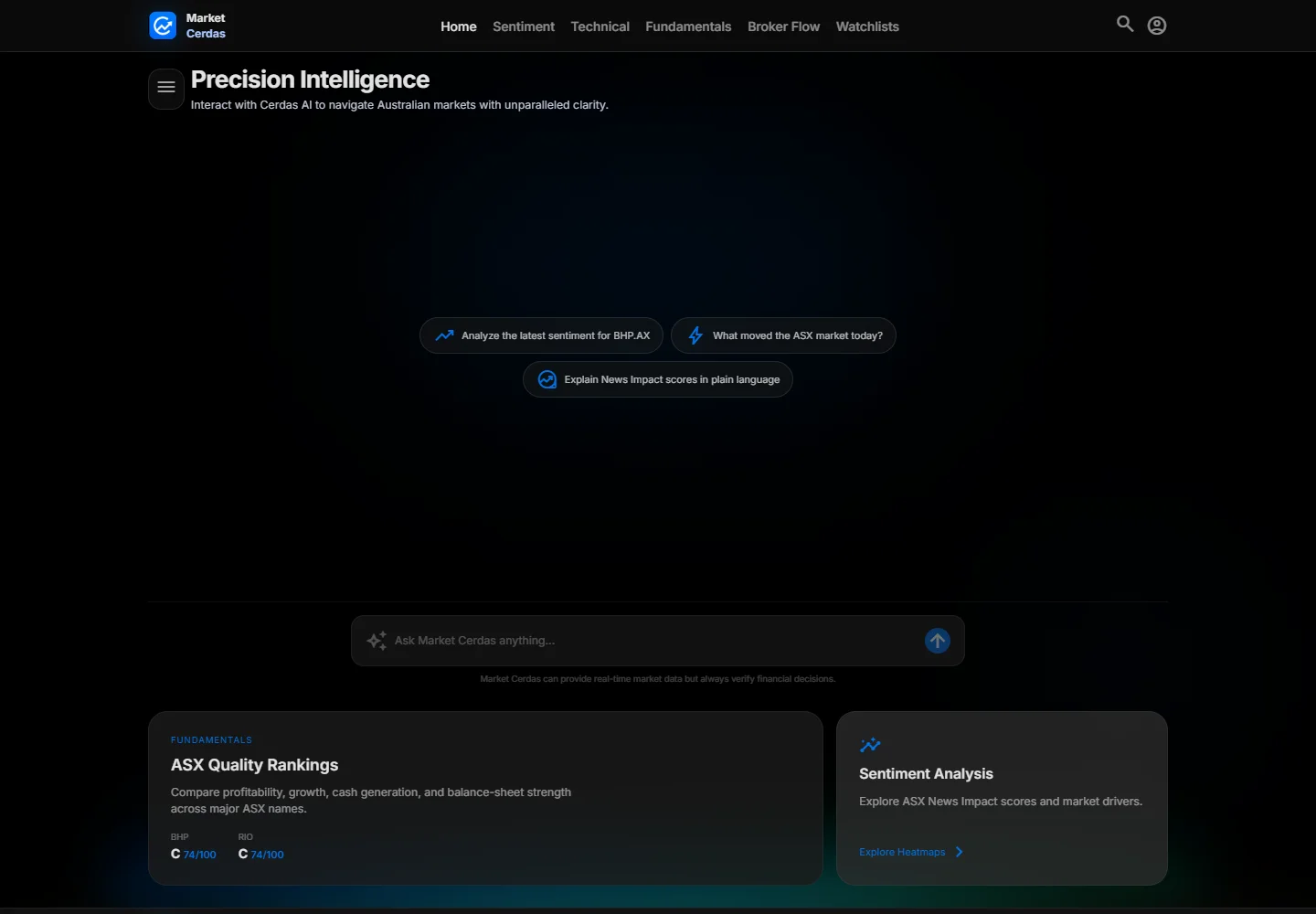Screen dimensions: 1316x914
Task: Select 'Analyze the latest sentiment for BHP.AX' prompt
Action: (541, 335)
